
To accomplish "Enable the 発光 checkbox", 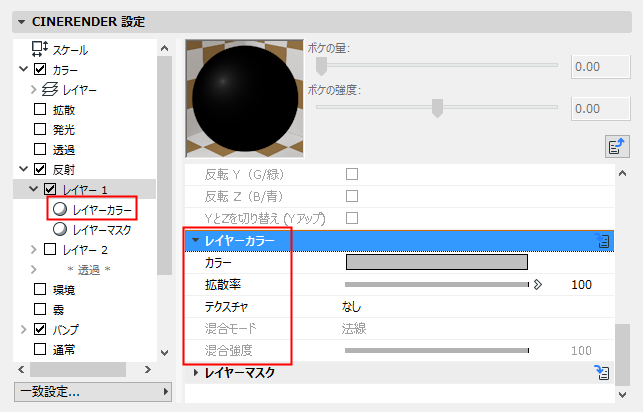I will 40,129.
